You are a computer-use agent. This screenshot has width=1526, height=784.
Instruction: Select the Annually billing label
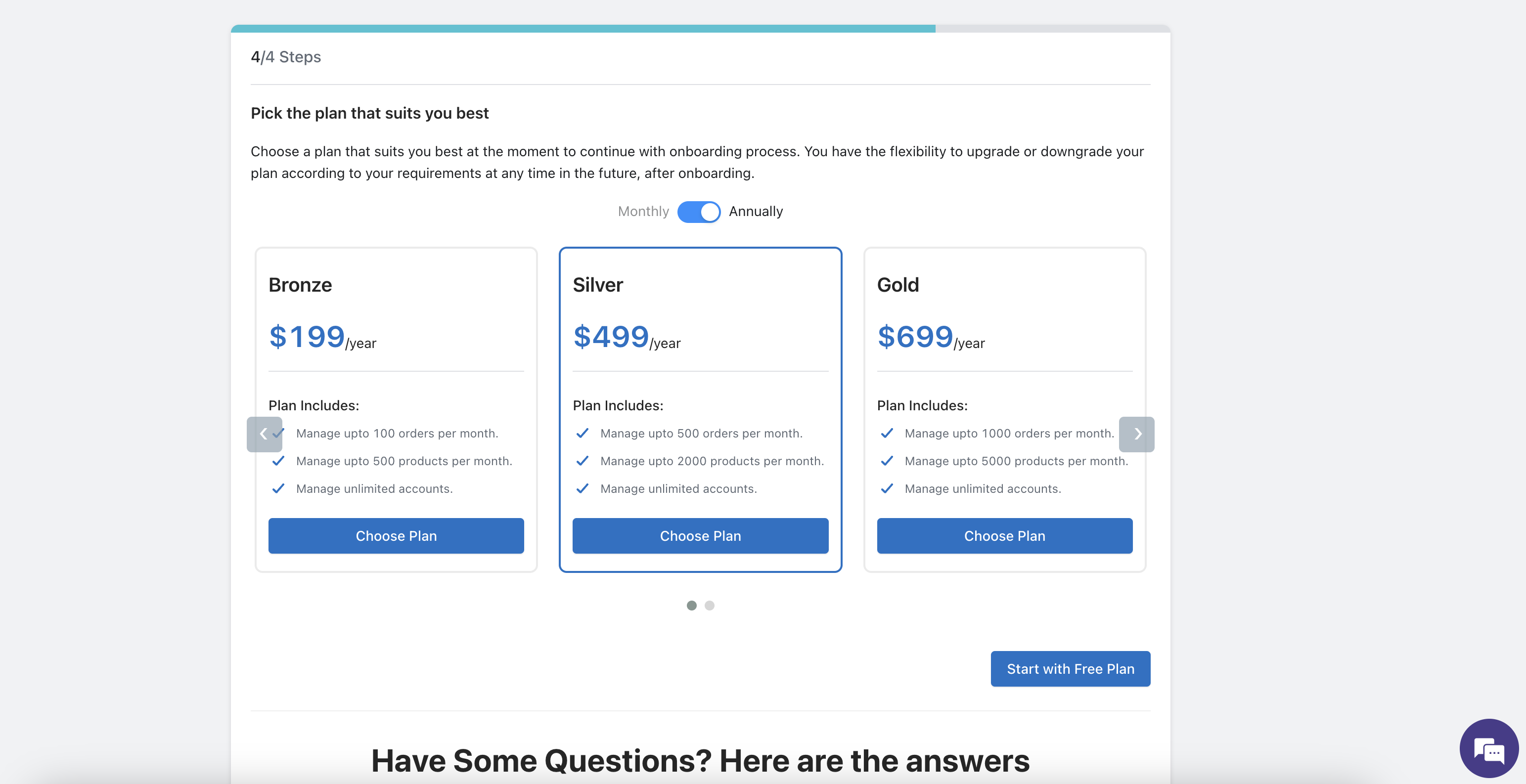coord(756,212)
